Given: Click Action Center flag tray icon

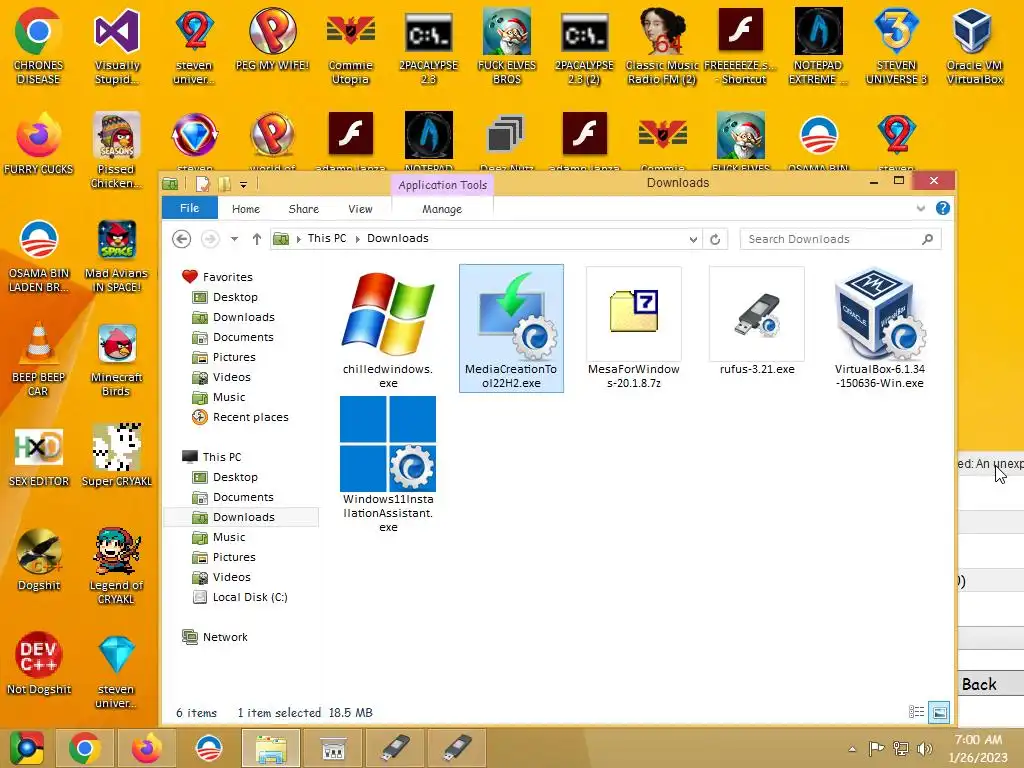Looking at the screenshot, I should pos(876,748).
